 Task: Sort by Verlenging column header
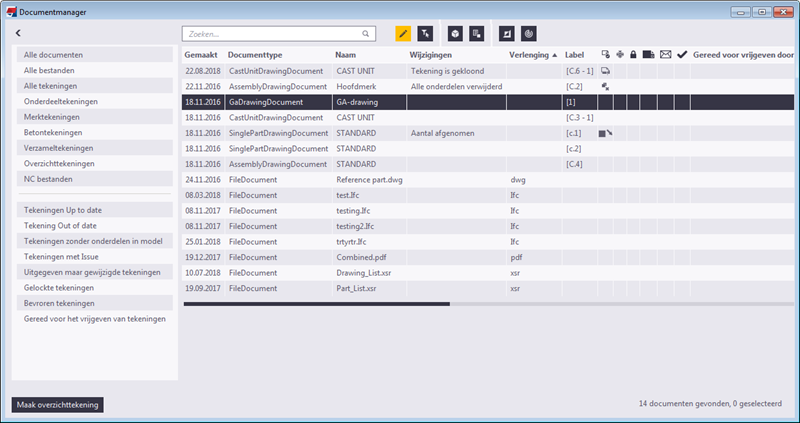pos(532,55)
